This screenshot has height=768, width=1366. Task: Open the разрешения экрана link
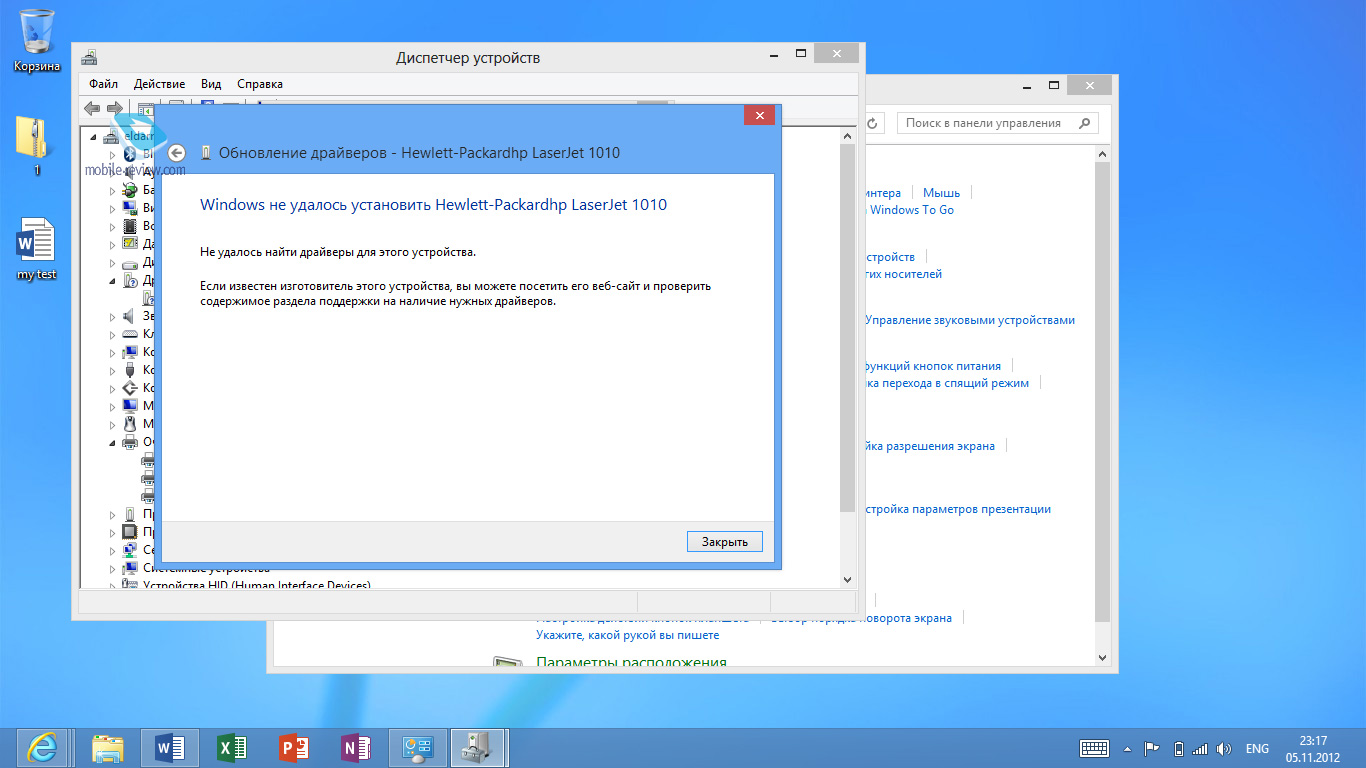tap(930, 446)
